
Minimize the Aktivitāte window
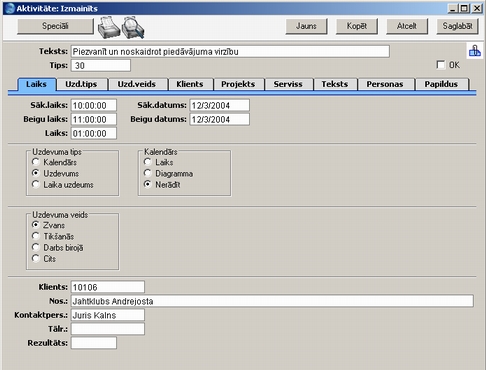(x=452, y=8)
